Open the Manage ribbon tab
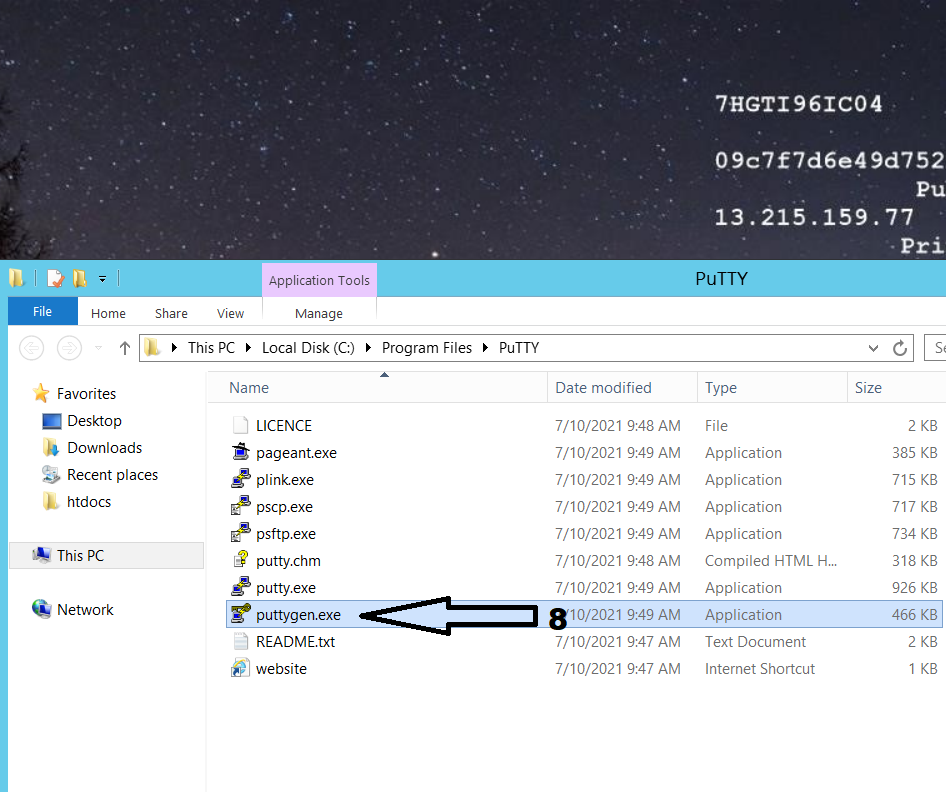Viewport: 946px width, 792px height. tap(319, 314)
